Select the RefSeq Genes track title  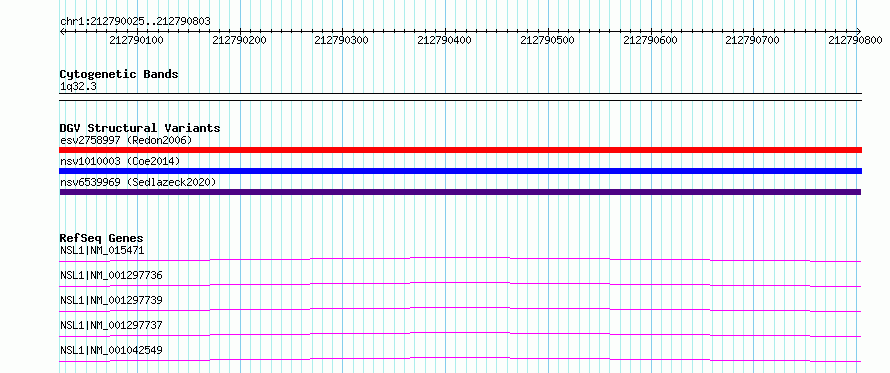pyautogui.click(x=102, y=238)
